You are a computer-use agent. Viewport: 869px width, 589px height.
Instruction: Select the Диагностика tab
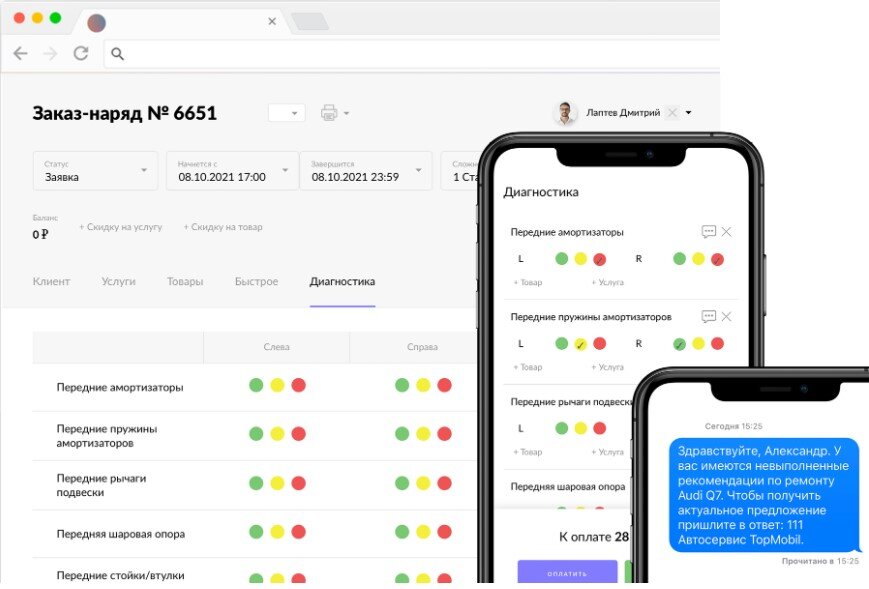[x=343, y=281]
